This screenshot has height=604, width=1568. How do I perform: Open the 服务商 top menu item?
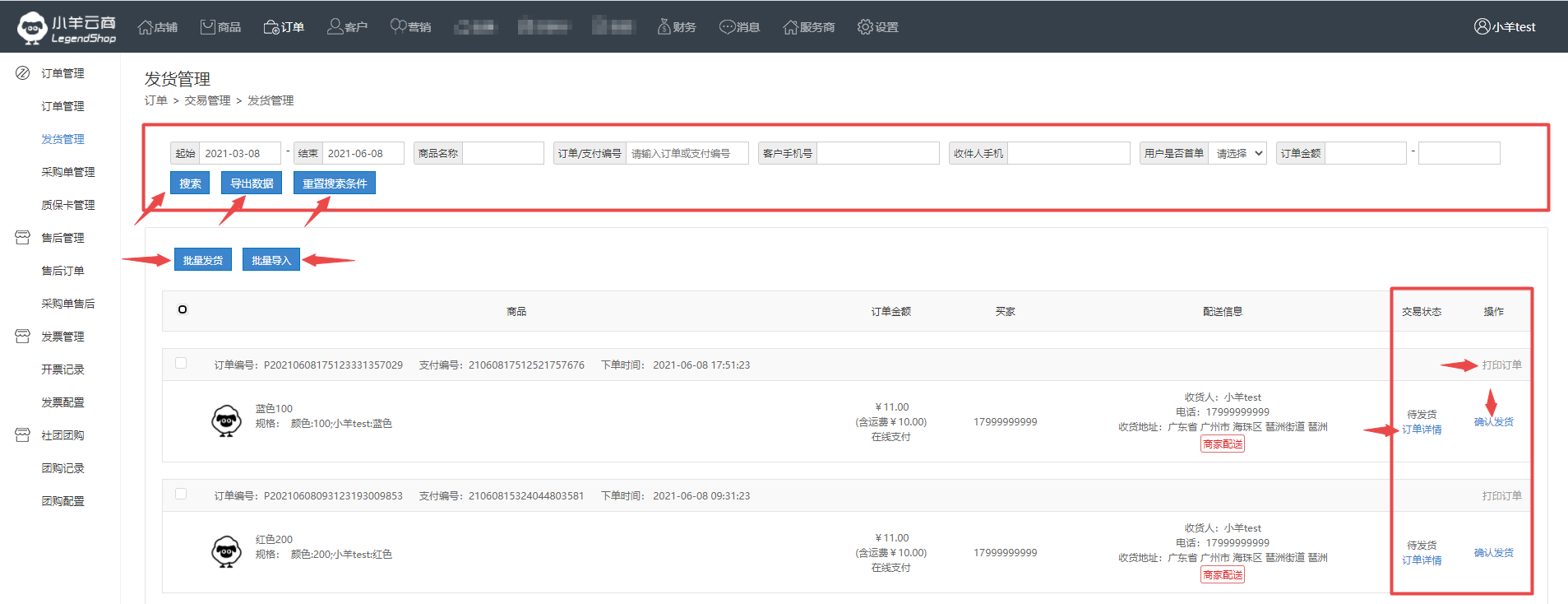pos(809,27)
